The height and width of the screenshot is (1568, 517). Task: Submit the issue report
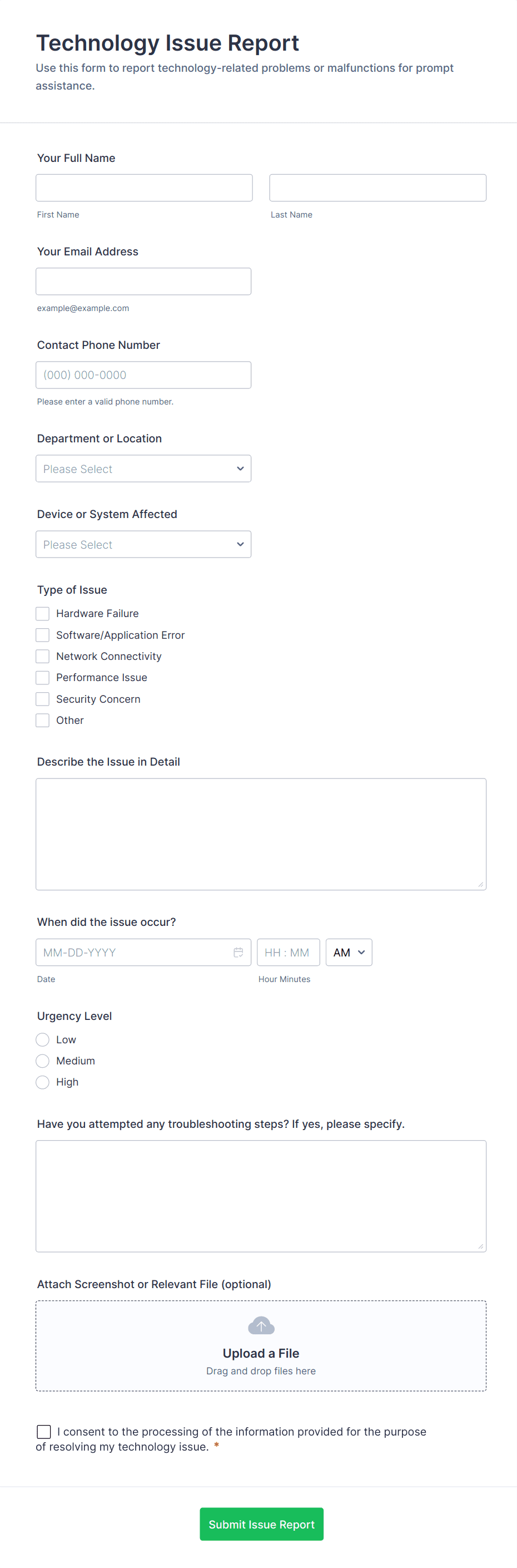click(261, 1523)
